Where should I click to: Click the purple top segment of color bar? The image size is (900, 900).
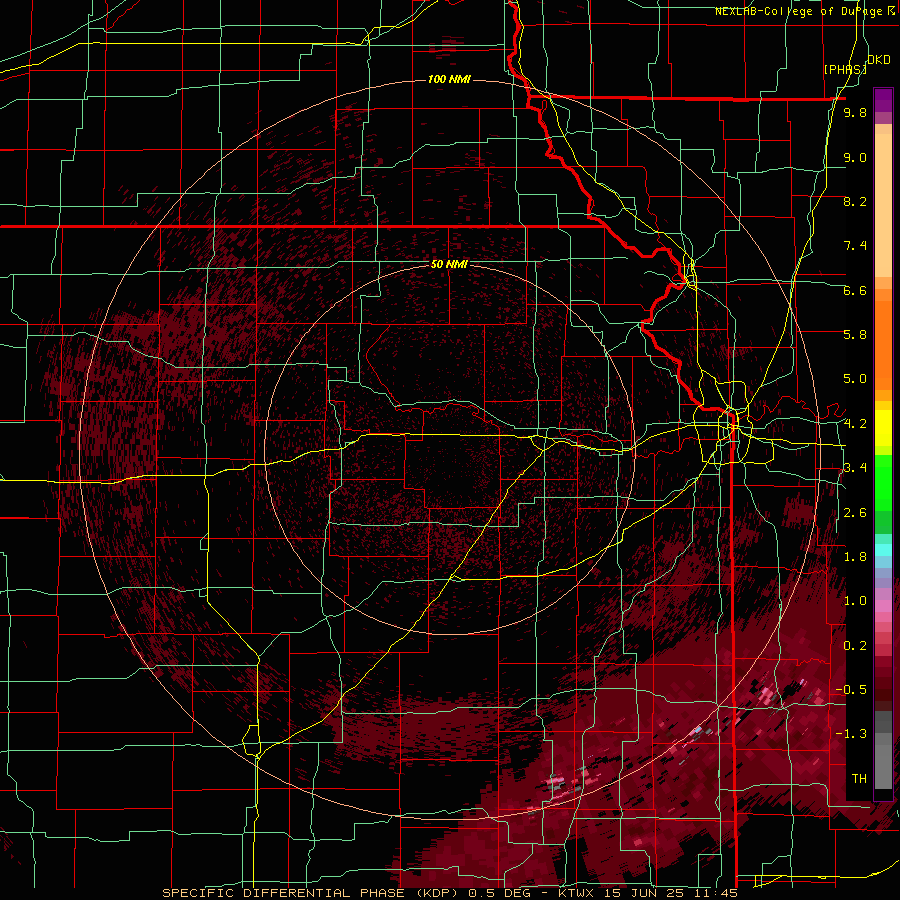pyautogui.click(x=883, y=100)
